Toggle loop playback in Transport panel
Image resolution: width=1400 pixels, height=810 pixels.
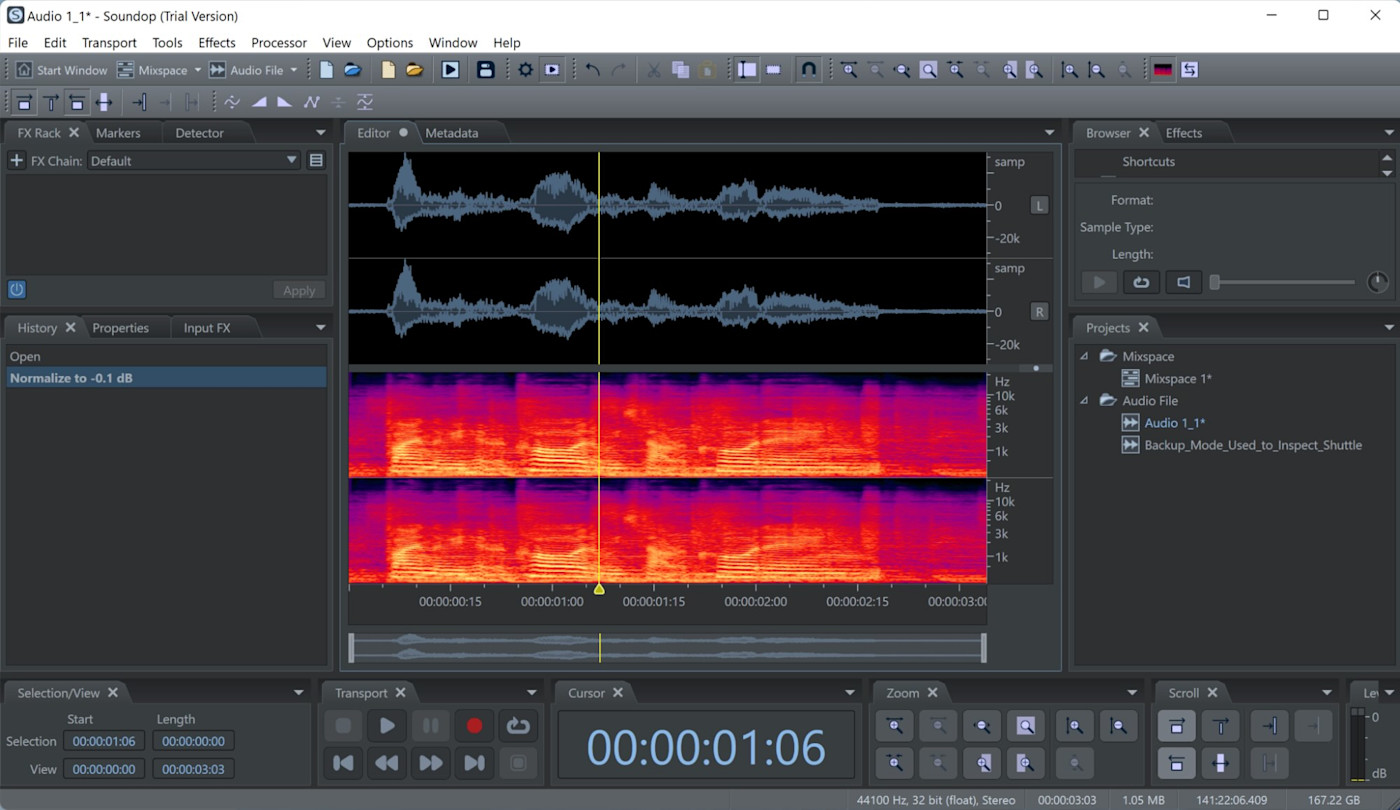click(x=518, y=726)
